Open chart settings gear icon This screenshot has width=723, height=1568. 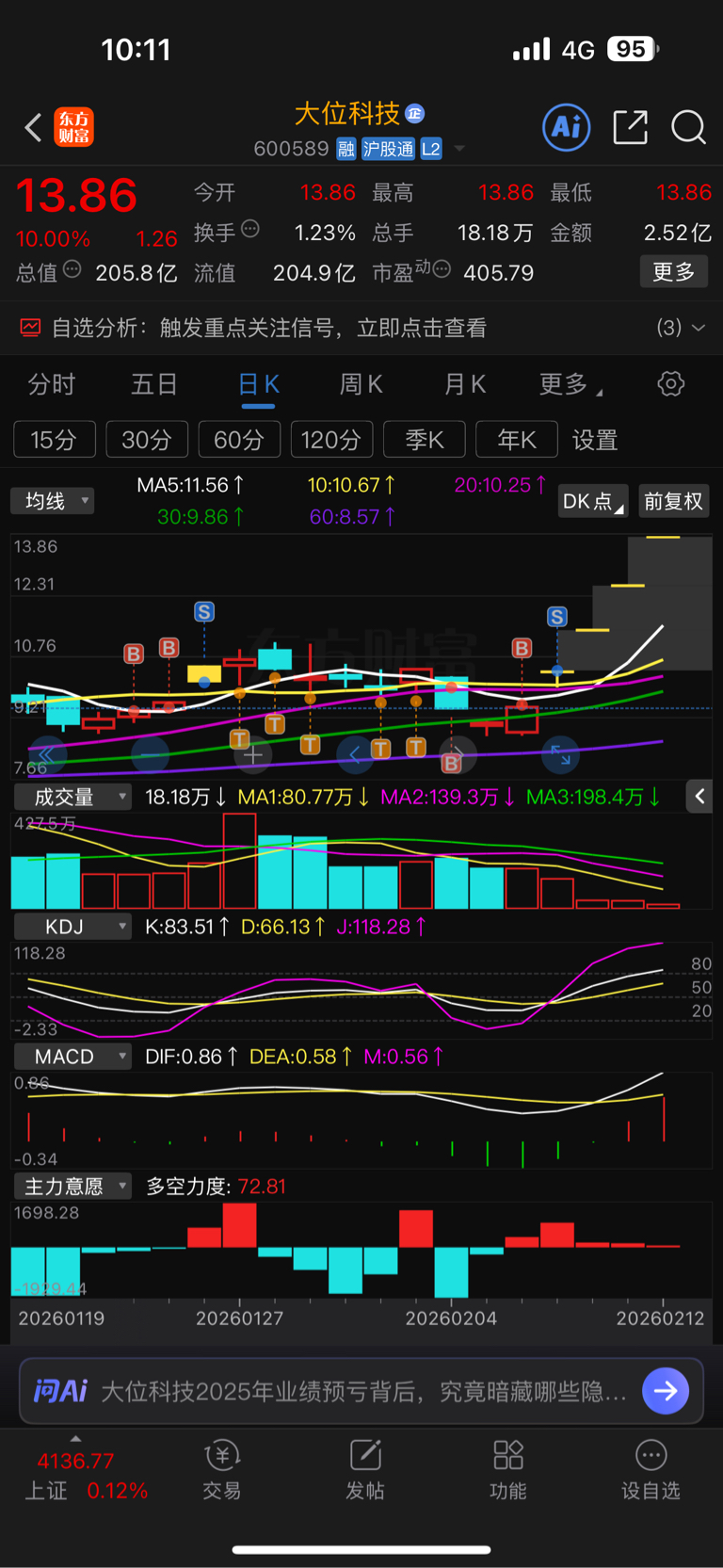(671, 384)
